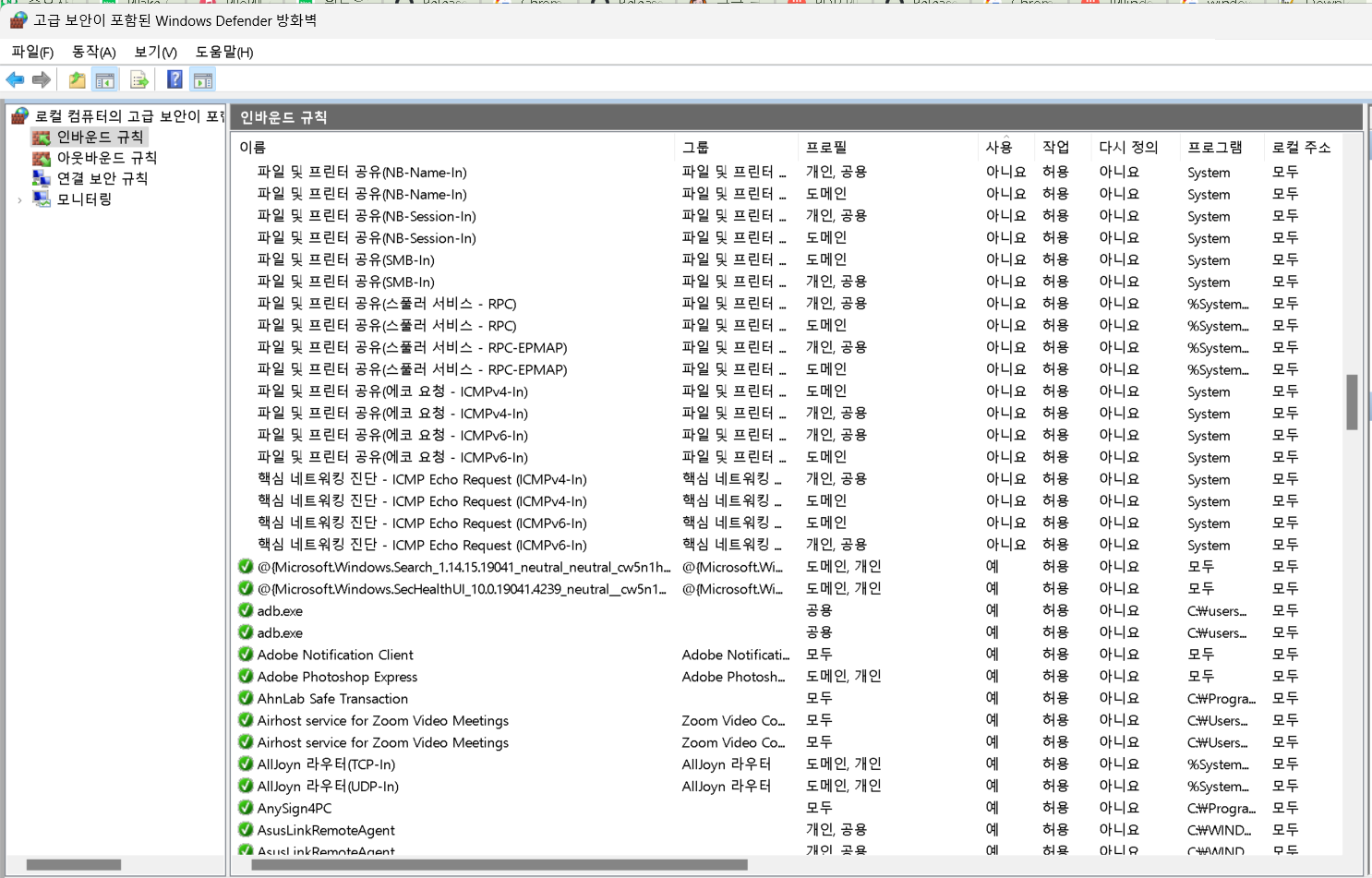Screen dimensions: 1372x878
Task: Select 연결 보안 규칙 in the tree
Action: [x=102, y=178]
